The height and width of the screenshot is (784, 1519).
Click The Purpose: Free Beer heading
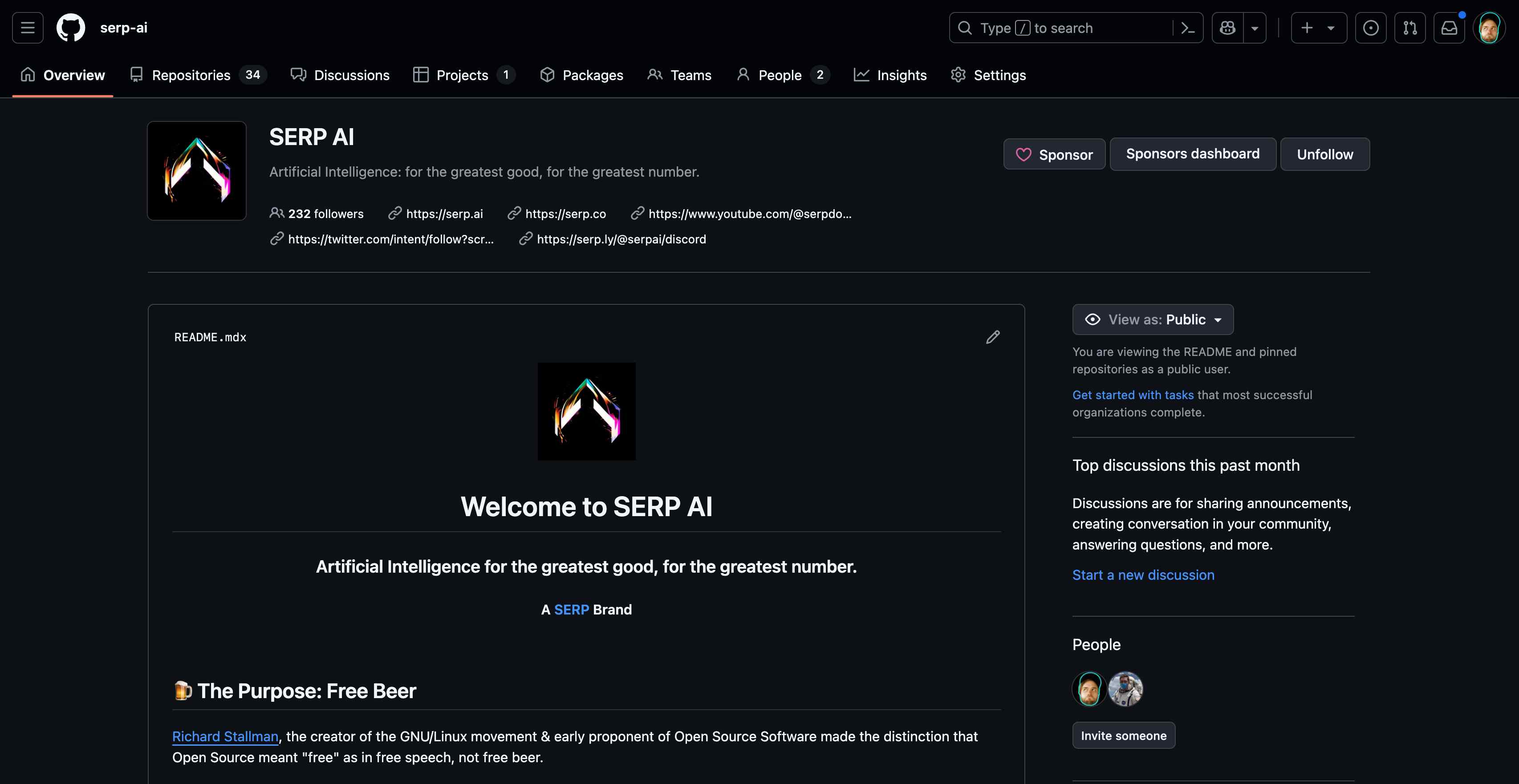[x=295, y=691]
